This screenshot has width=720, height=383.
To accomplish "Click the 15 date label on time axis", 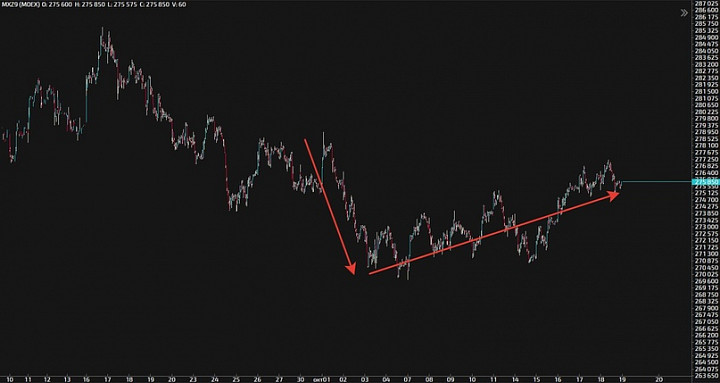I will (x=536, y=379).
